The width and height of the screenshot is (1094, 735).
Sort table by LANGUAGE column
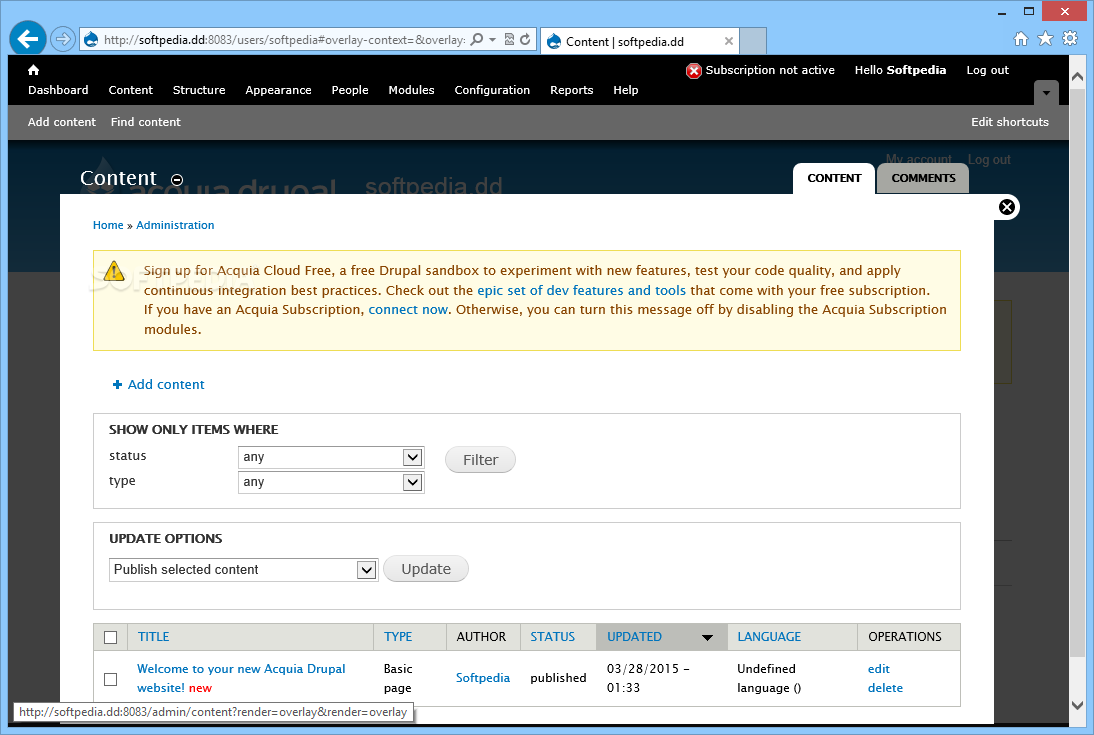point(769,637)
